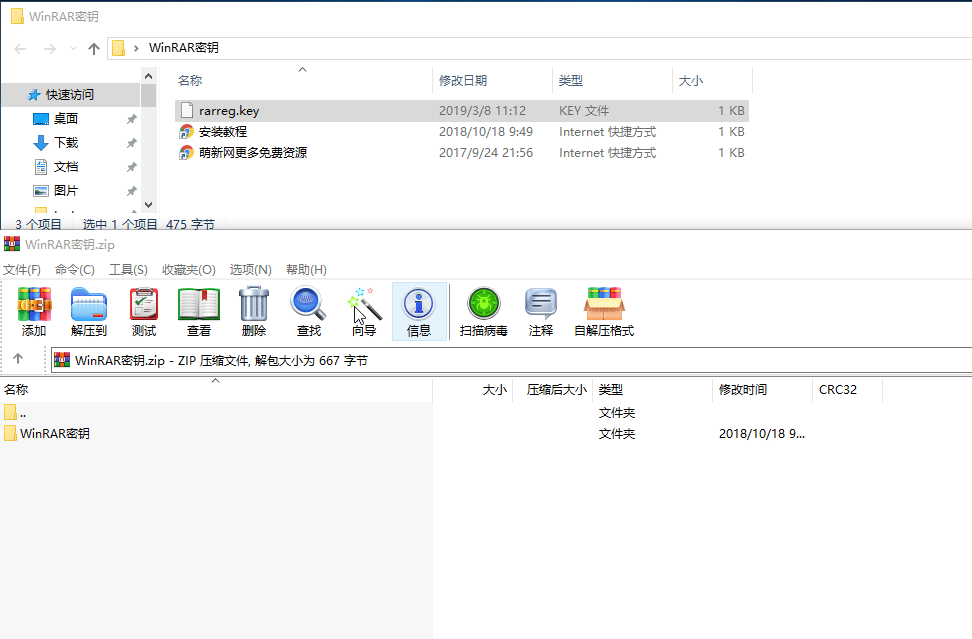Viewport: 972px width, 639px height.
Task: Open the Find (查找) magnifier tool
Action: click(309, 312)
